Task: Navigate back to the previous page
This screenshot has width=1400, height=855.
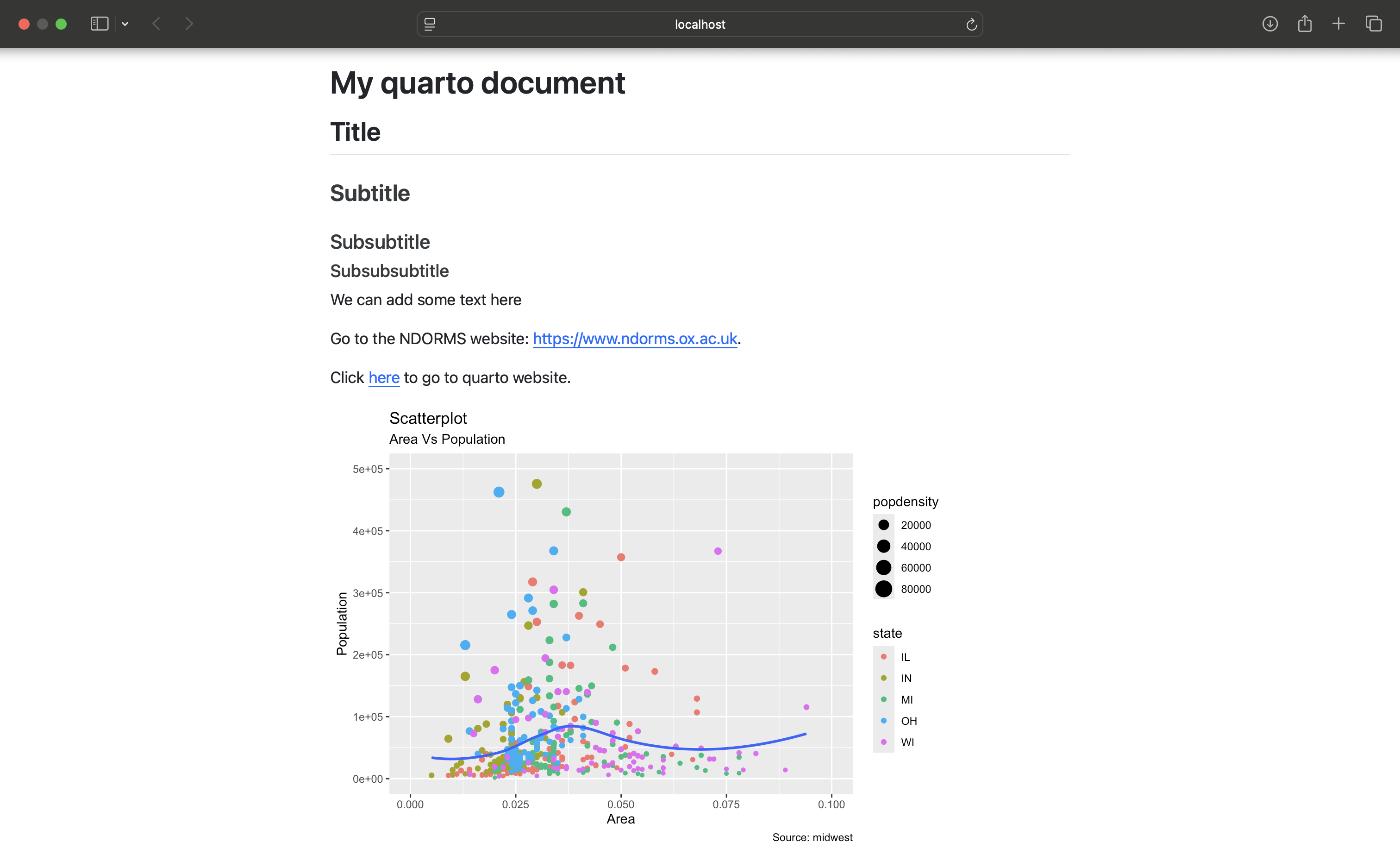Action: point(156,24)
